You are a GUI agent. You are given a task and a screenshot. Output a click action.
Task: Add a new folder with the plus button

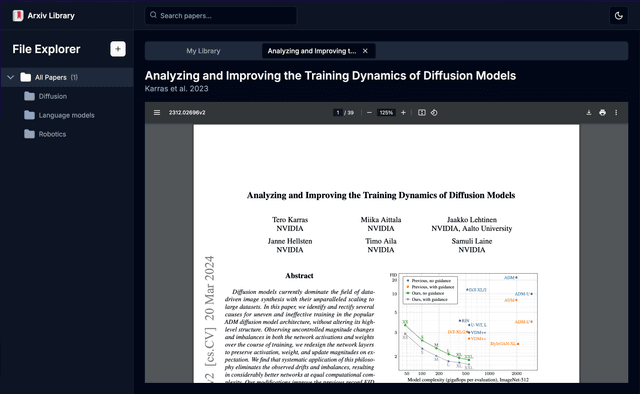pyautogui.click(x=118, y=49)
